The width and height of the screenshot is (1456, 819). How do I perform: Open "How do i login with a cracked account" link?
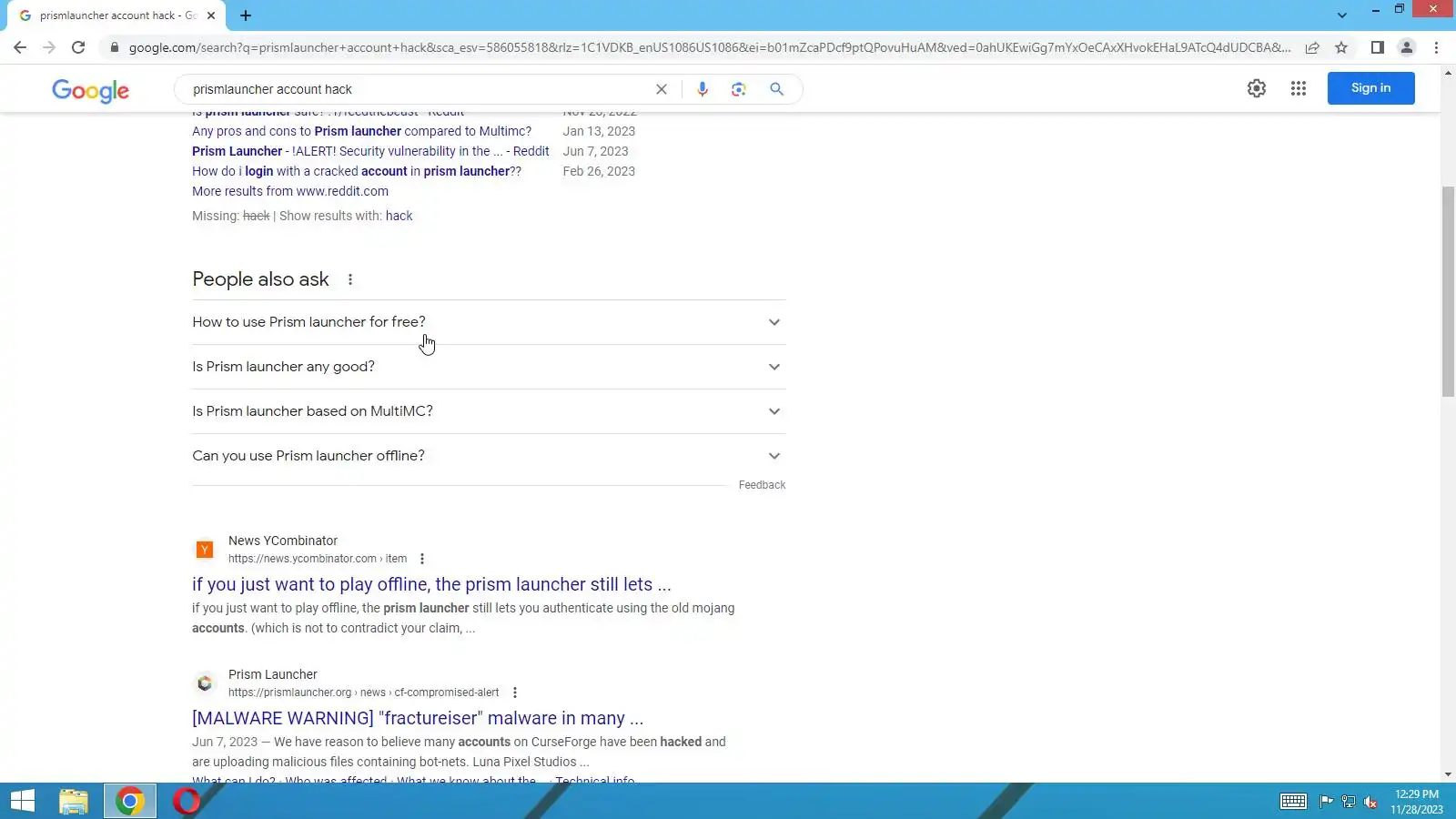pyautogui.click(x=357, y=171)
